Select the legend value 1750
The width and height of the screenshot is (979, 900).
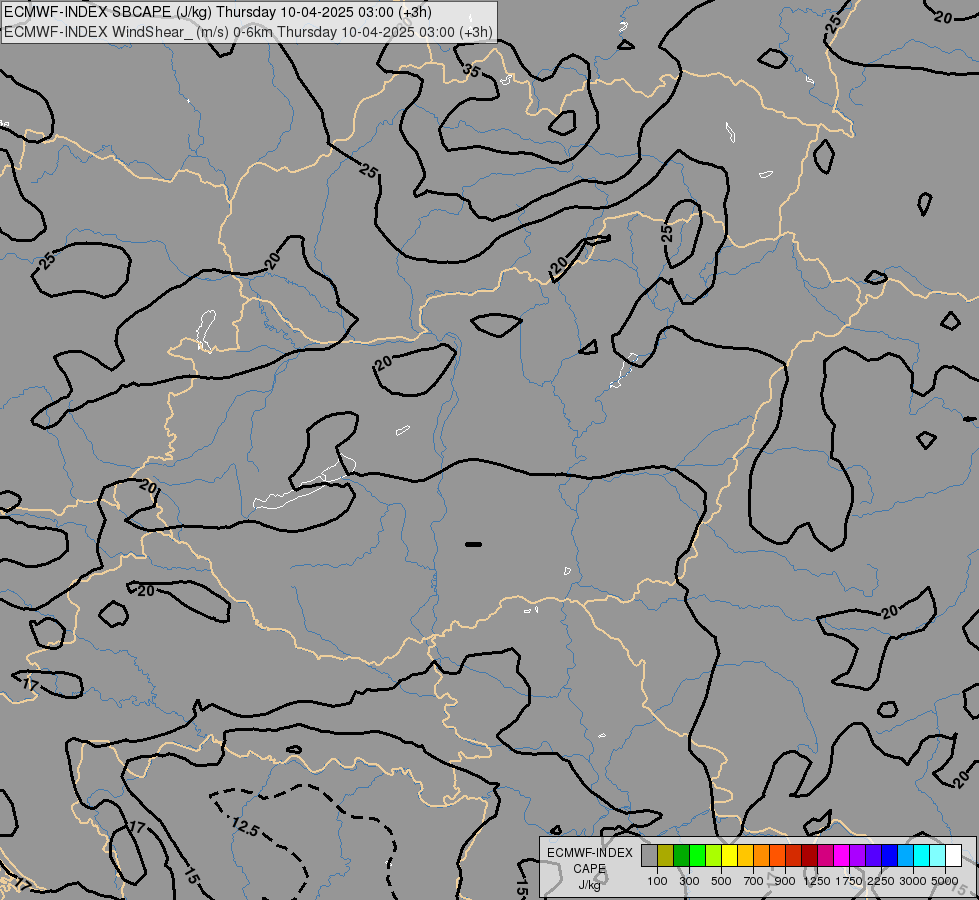[x=849, y=881]
